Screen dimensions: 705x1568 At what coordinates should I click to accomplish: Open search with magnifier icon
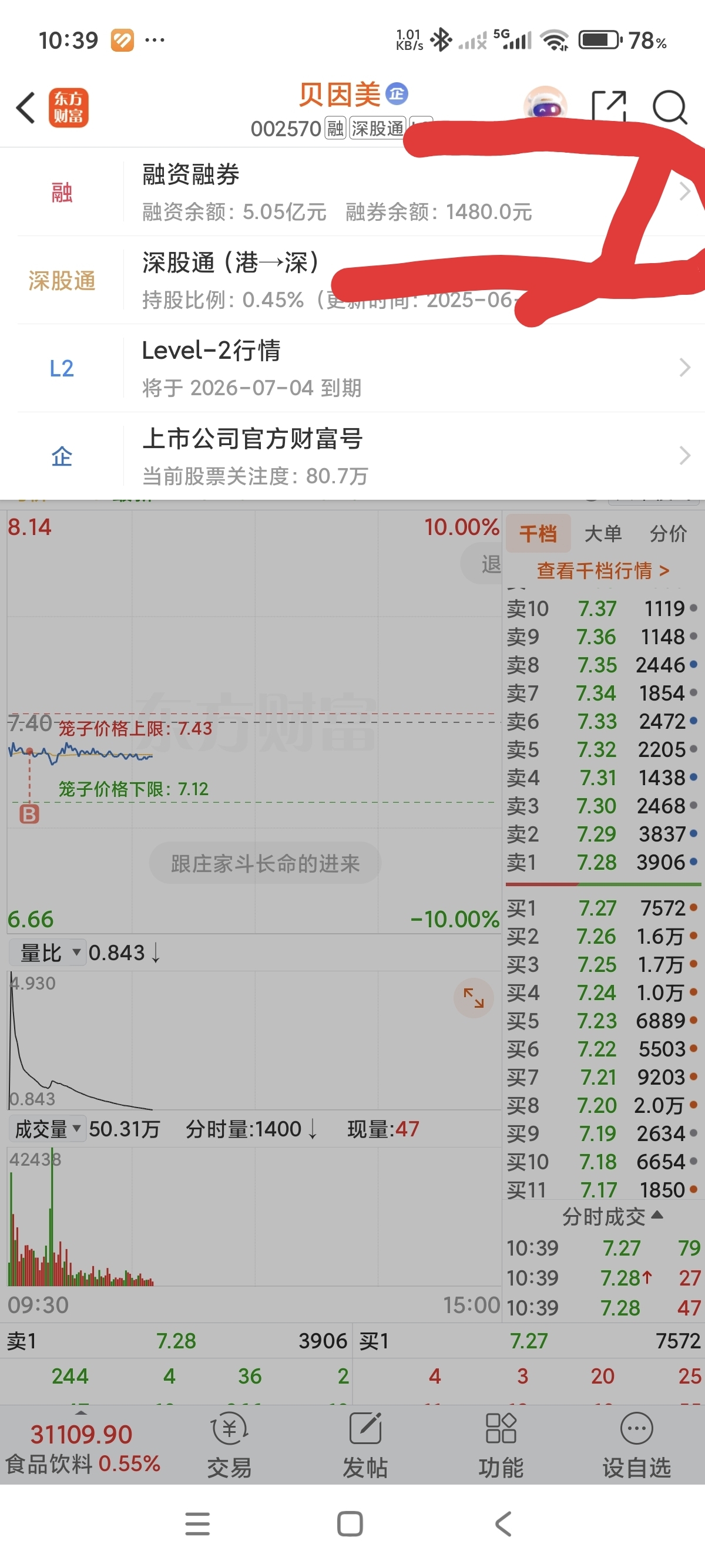pyautogui.click(x=670, y=107)
